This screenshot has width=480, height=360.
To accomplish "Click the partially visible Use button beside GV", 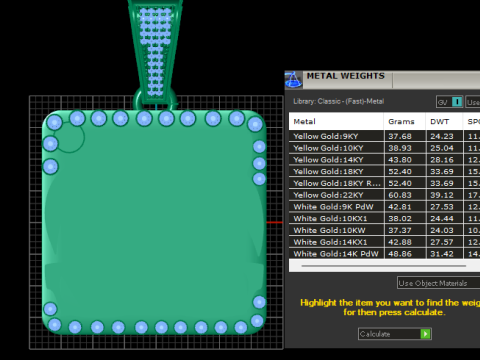I will pyautogui.click(x=473, y=102).
